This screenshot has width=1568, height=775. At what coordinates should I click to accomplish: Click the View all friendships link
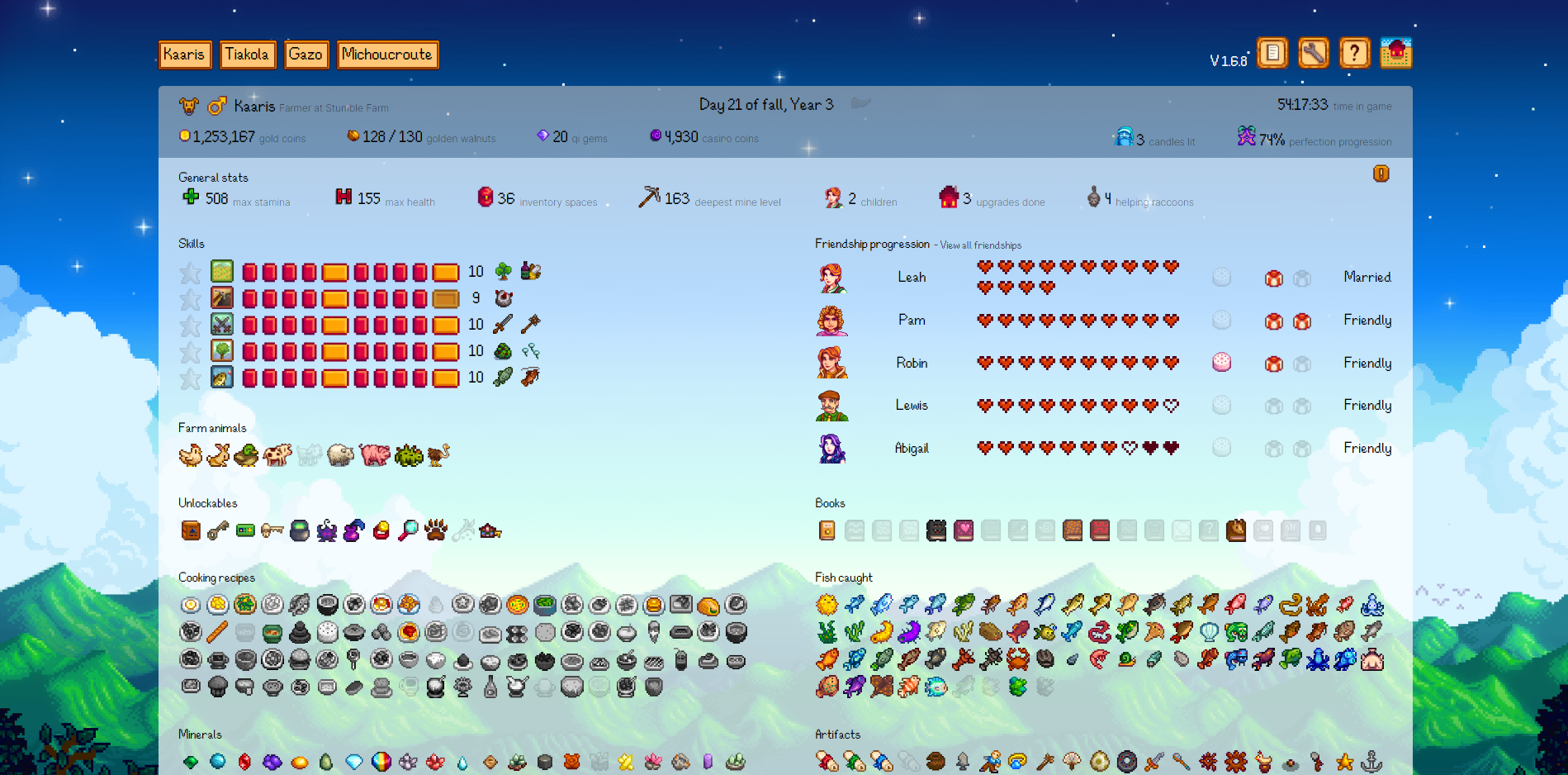point(981,245)
